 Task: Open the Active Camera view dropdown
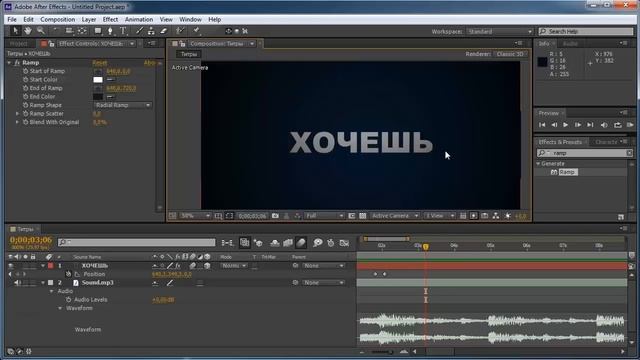click(x=395, y=216)
